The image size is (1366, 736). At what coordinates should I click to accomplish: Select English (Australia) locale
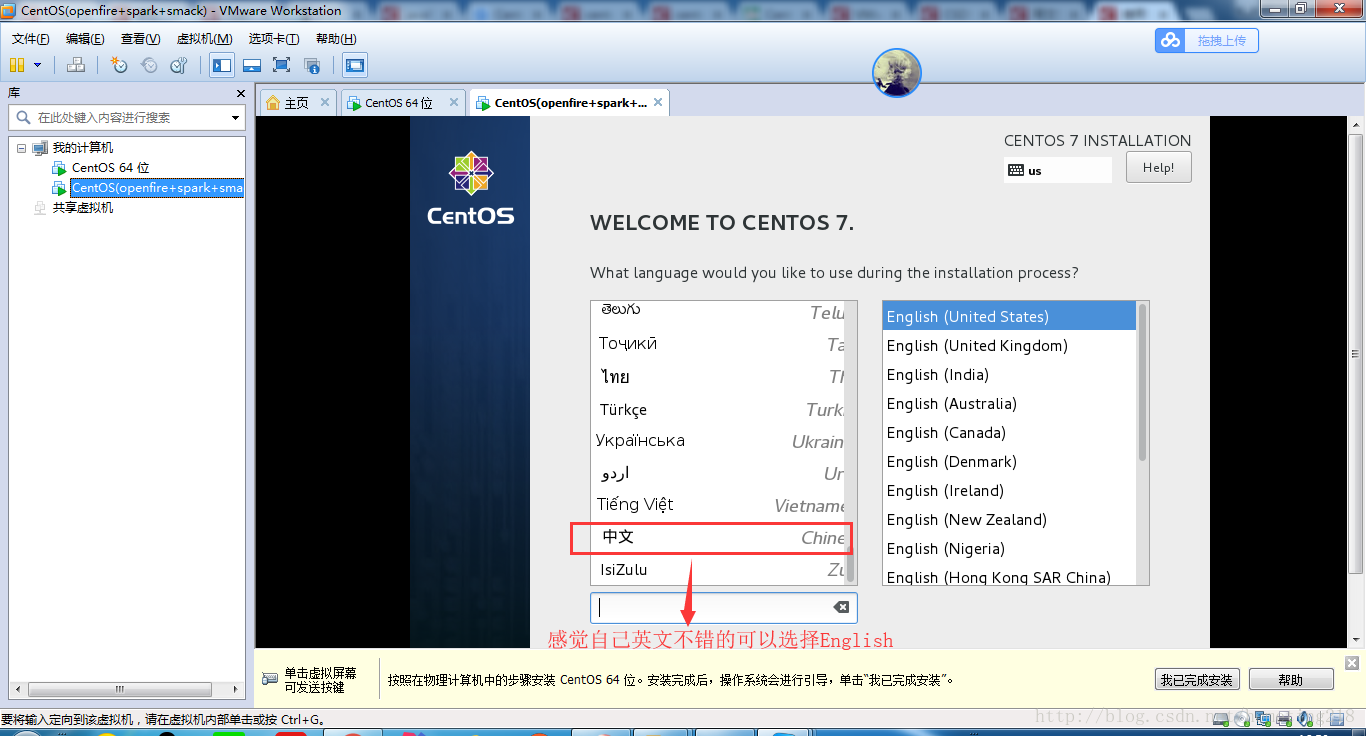[1009, 403]
